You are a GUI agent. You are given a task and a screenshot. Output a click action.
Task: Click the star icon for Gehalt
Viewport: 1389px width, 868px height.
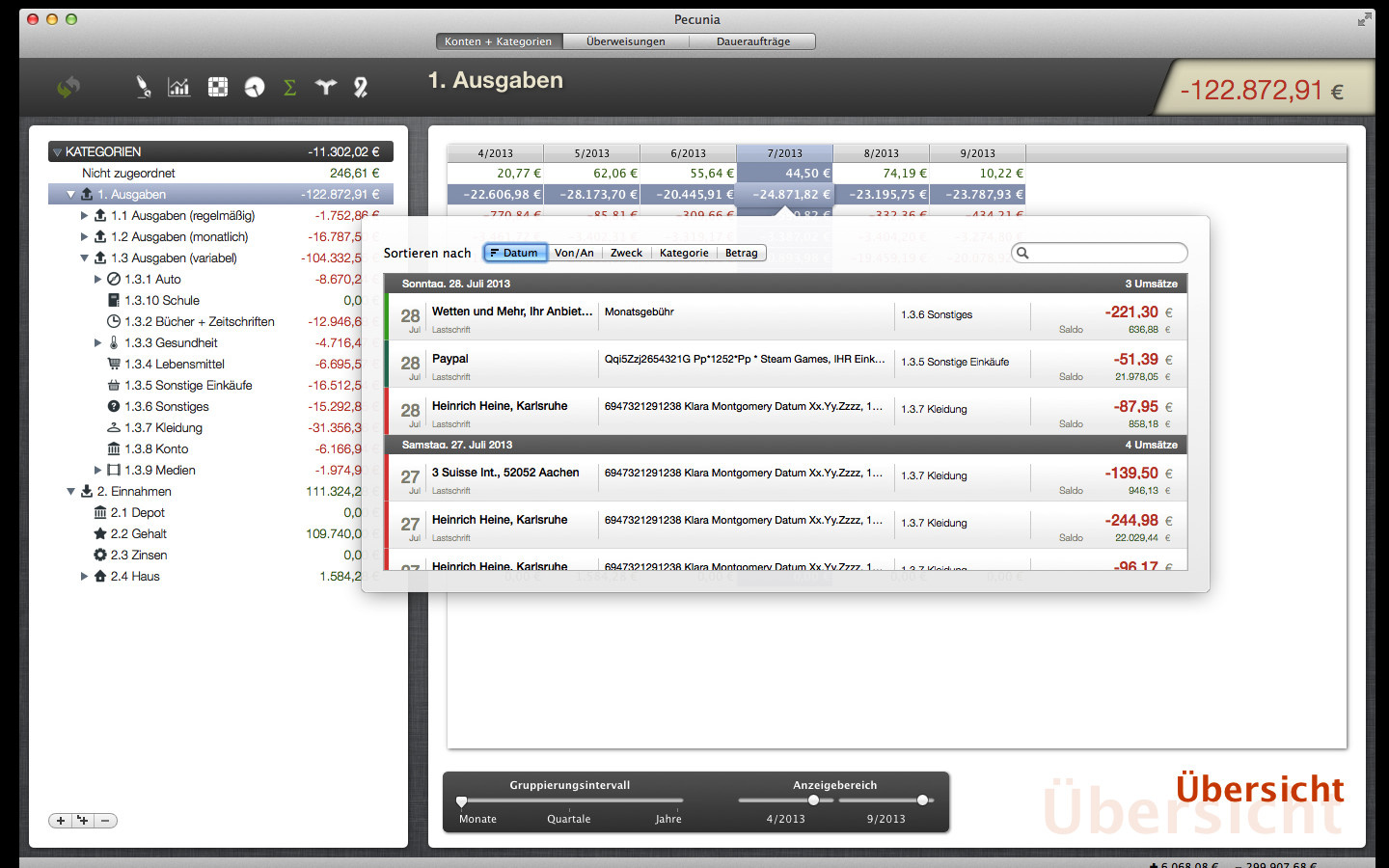coord(100,533)
